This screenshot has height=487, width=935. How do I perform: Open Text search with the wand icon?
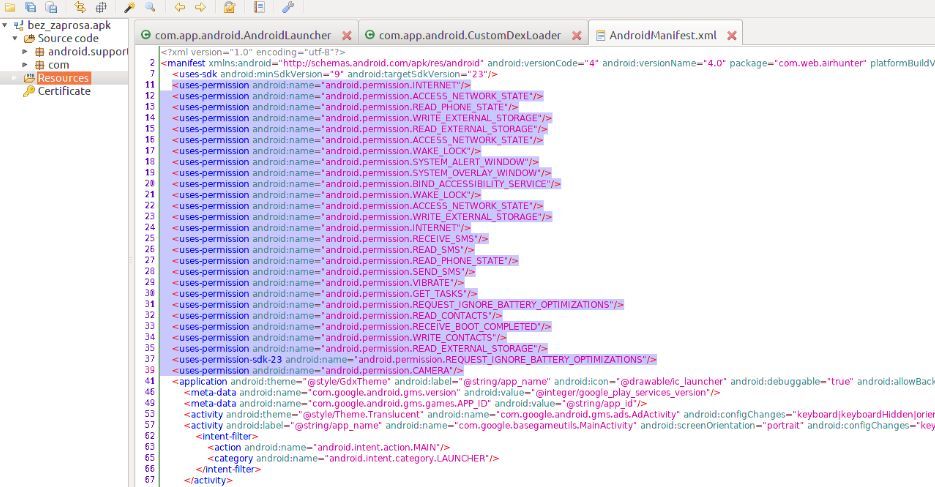[x=129, y=7]
